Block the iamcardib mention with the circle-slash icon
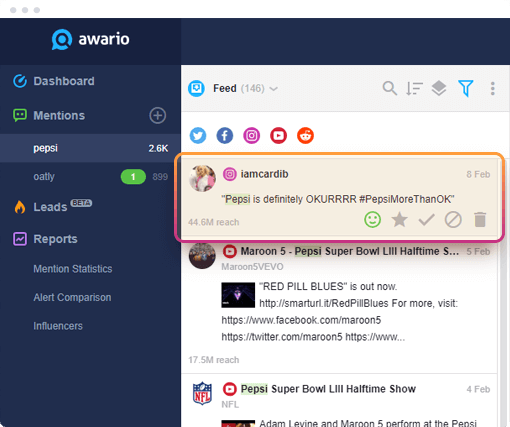This screenshot has width=510, height=427. coord(453,220)
